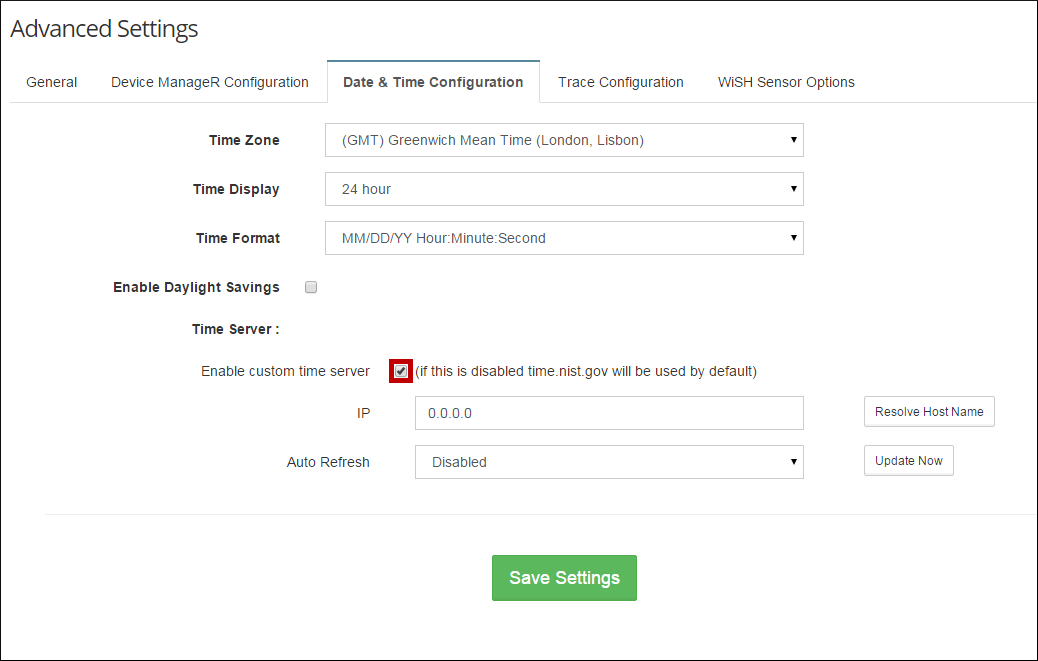
Task: Open the Auto Refresh dropdown arrow
Action: (795, 462)
